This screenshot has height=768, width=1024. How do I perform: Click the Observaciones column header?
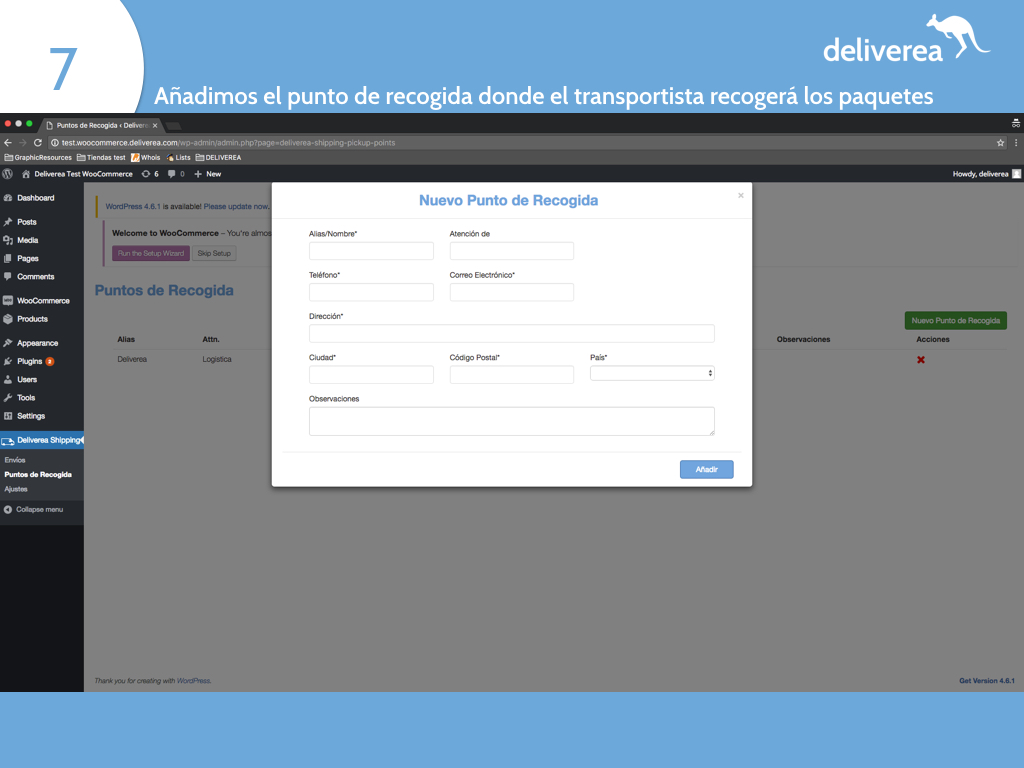pos(803,340)
